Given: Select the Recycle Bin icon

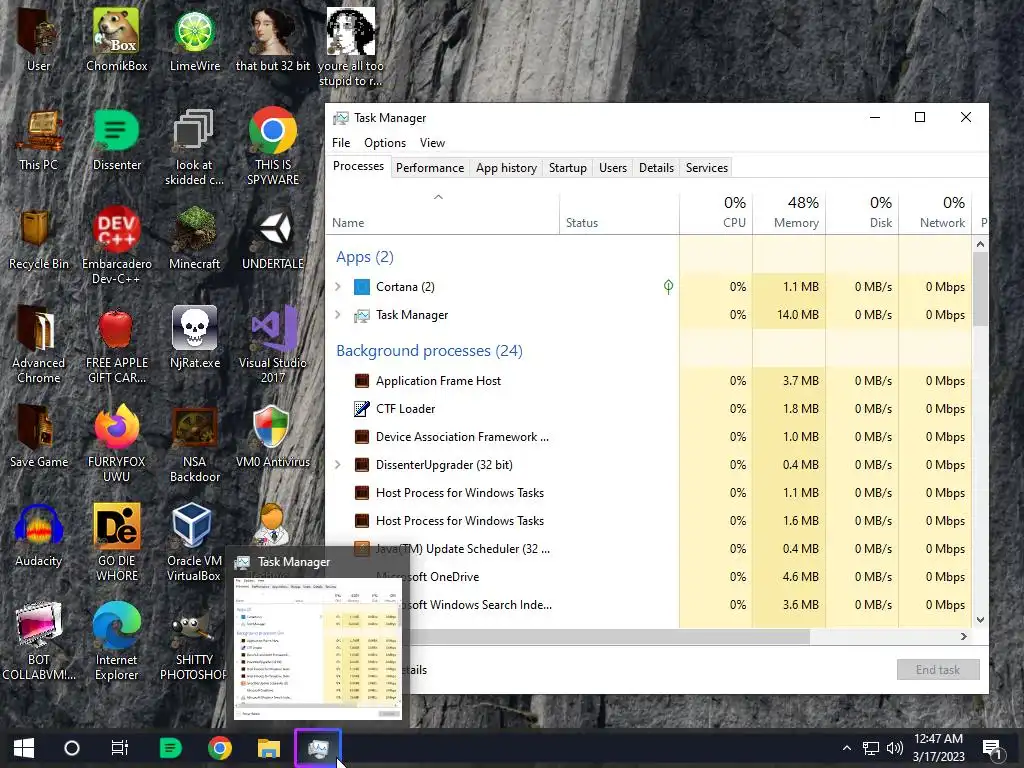Looking at the screenshot, I should tap(39, 238).
